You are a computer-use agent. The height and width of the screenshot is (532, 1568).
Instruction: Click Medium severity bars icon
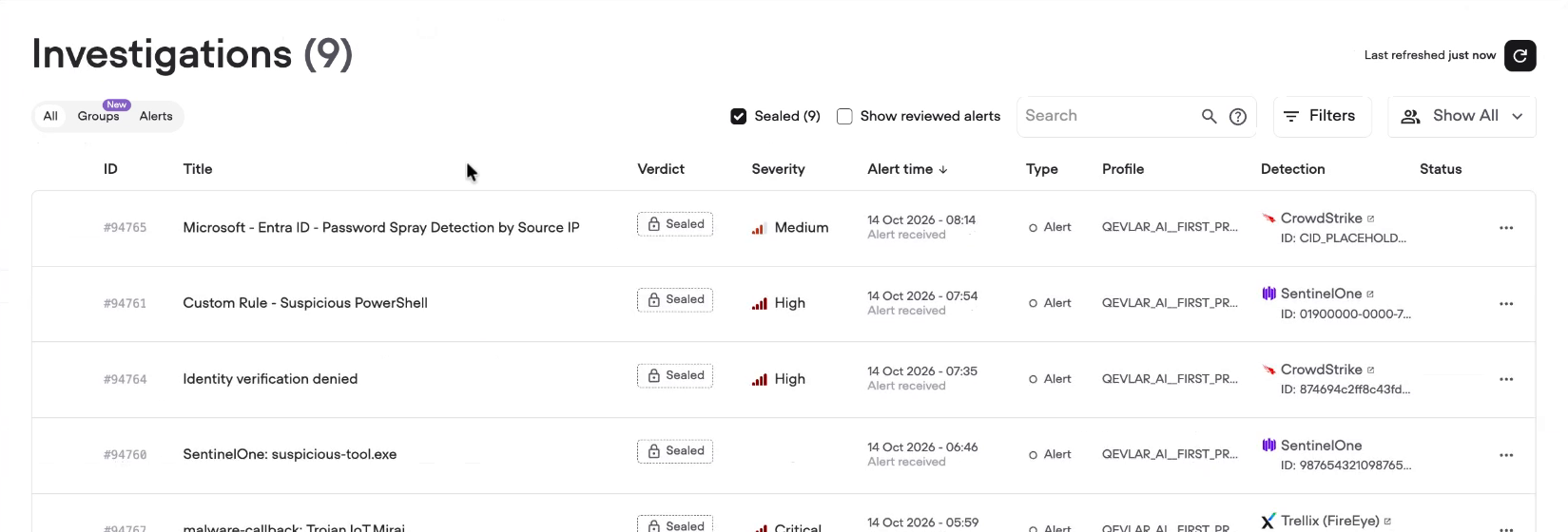(x=759, y=228)
